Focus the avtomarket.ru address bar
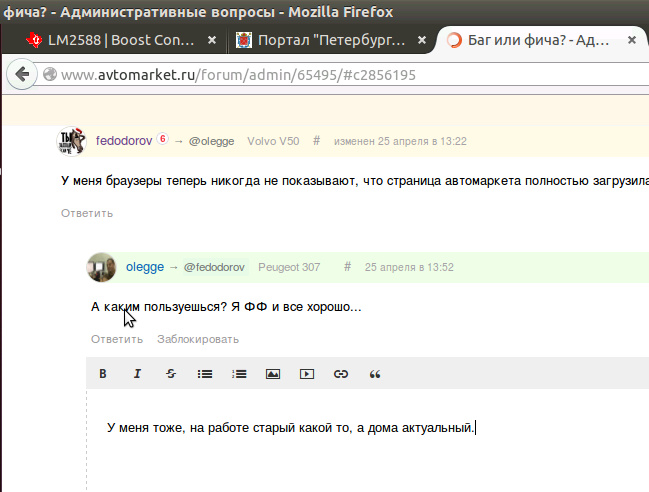Viewport: 649px width, 492px height. coord(344,74)
